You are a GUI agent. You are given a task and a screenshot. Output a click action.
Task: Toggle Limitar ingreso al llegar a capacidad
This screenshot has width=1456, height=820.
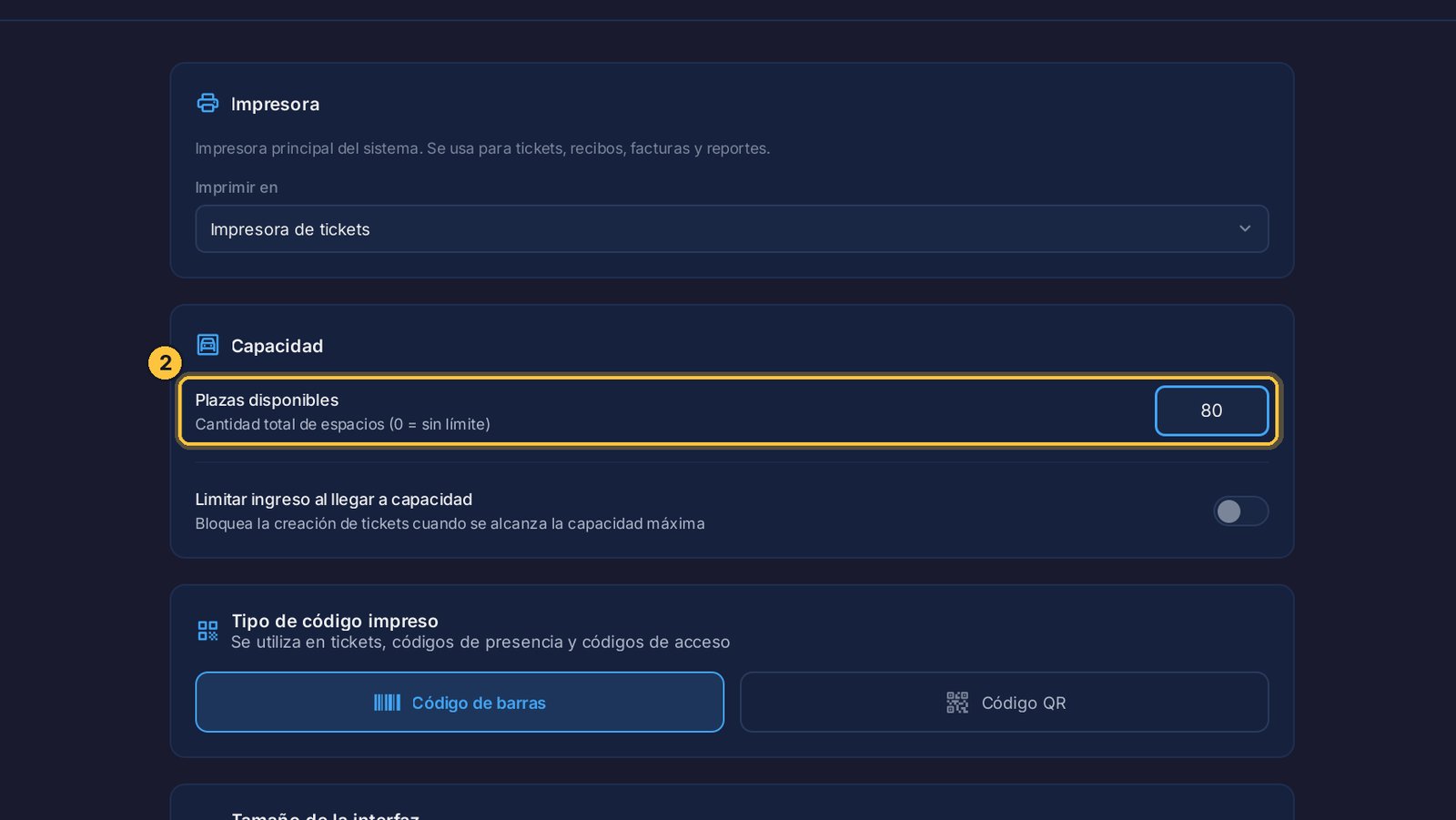point(1240,511)
